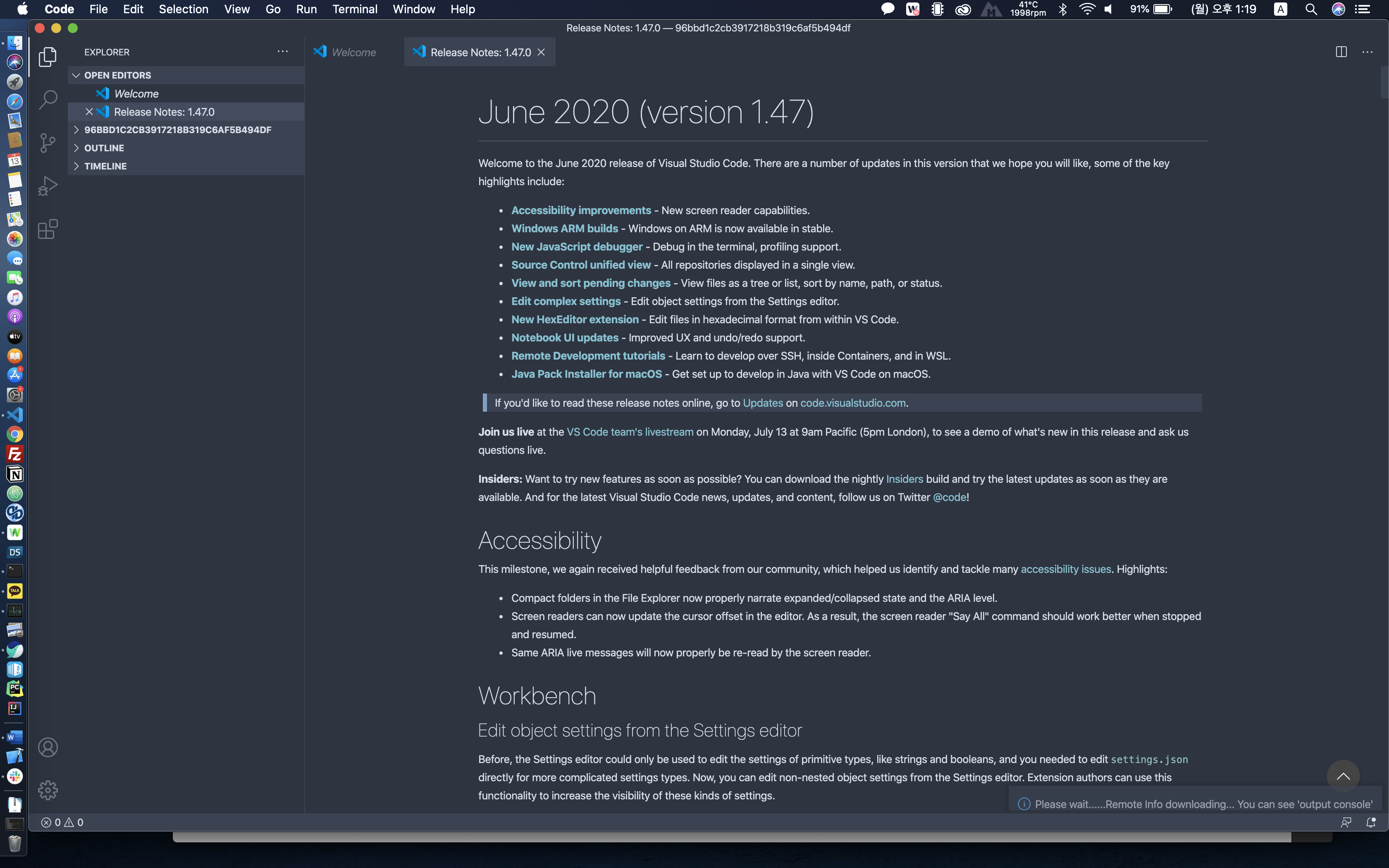Open the Source Control view
Screen dimensions: 1389x868
tap(48, 142)
